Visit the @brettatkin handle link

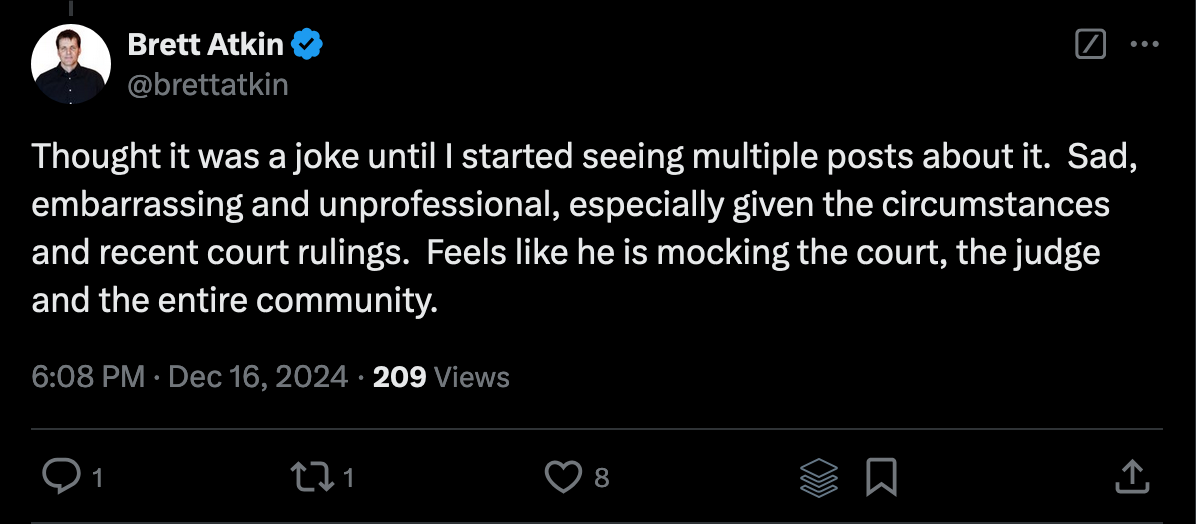click(x=207, y=85)
